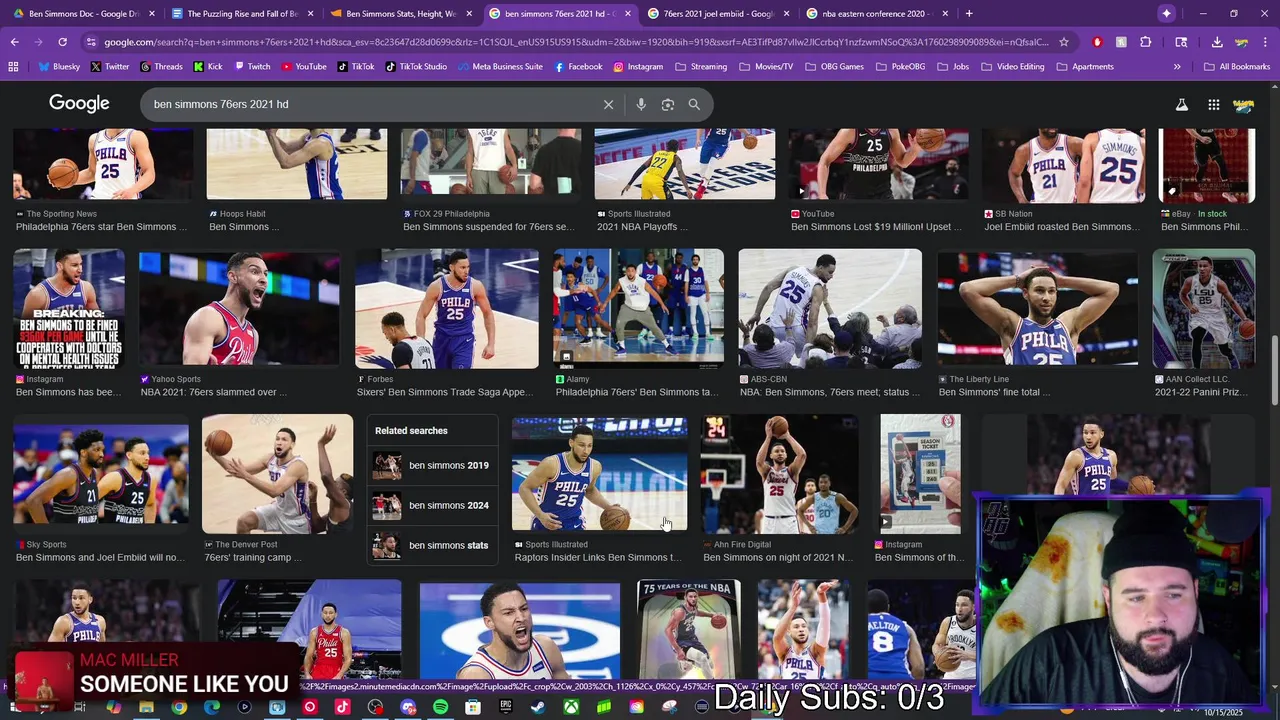Viewport: 1280px width, 720px height.
Task: Open The Liberty Line Ben Simmons' fine total image
Action: pos(1037,309)
